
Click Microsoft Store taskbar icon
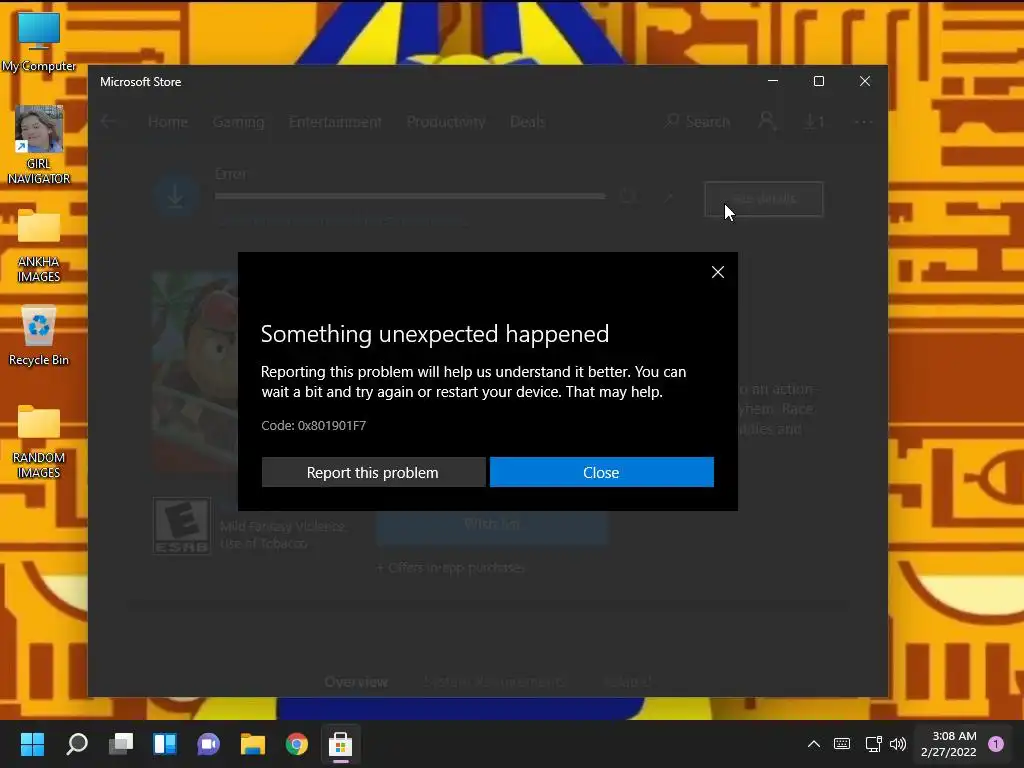coord(340,744)
